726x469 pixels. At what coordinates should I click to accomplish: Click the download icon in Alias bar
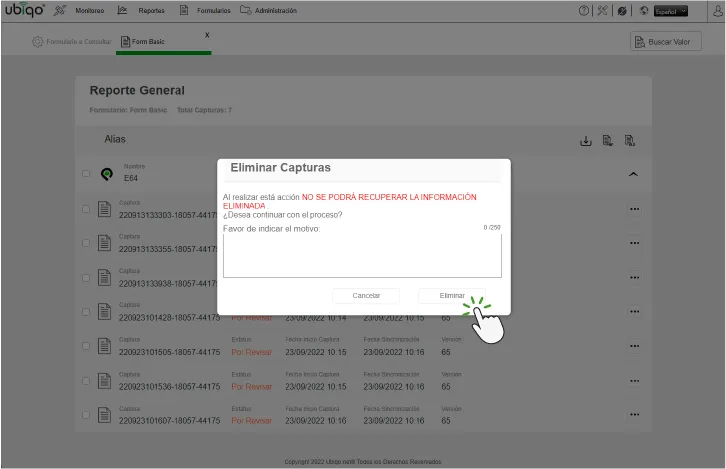(x=586, y=141)
